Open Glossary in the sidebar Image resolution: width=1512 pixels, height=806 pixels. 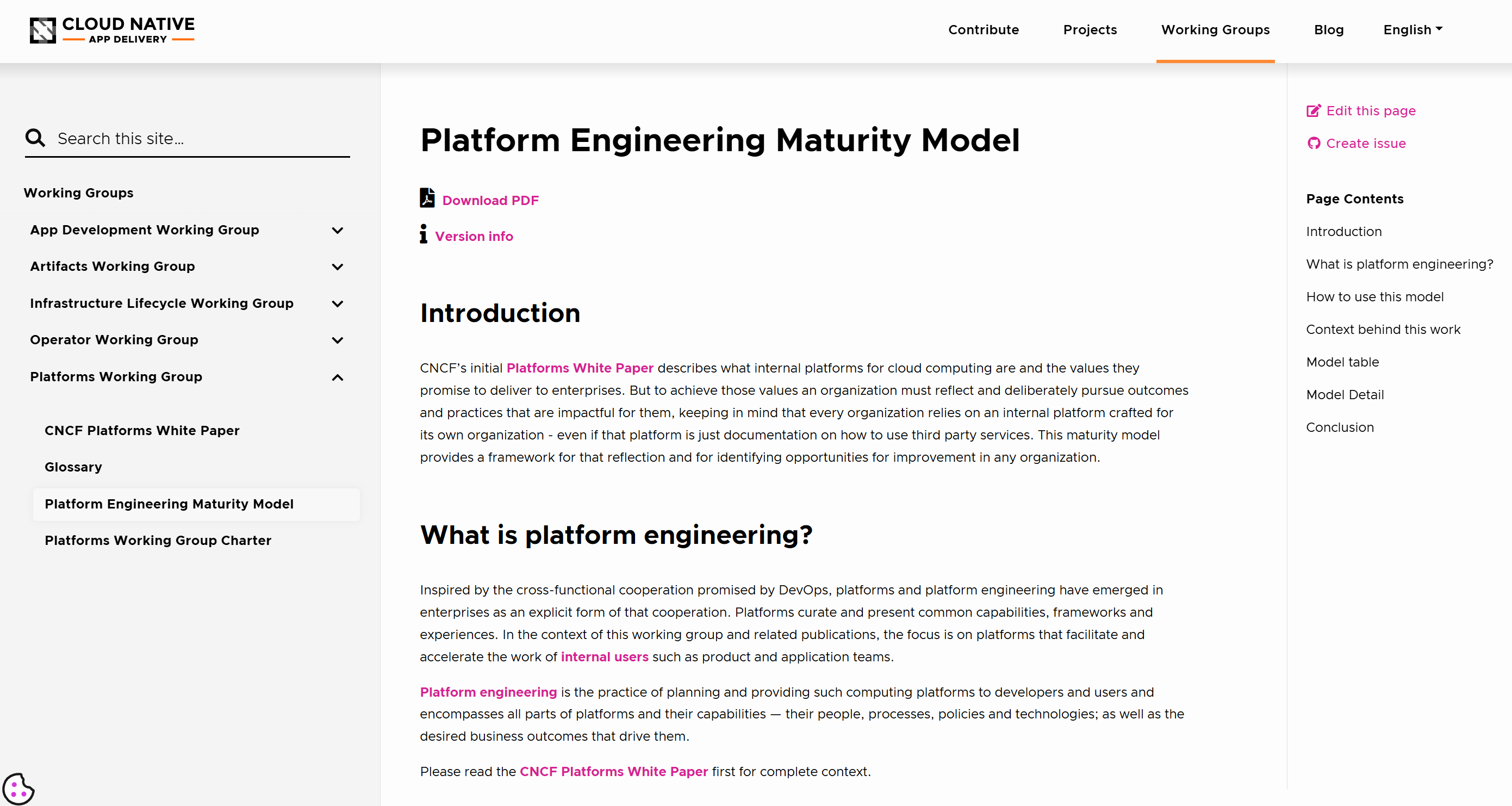point(73,467)
